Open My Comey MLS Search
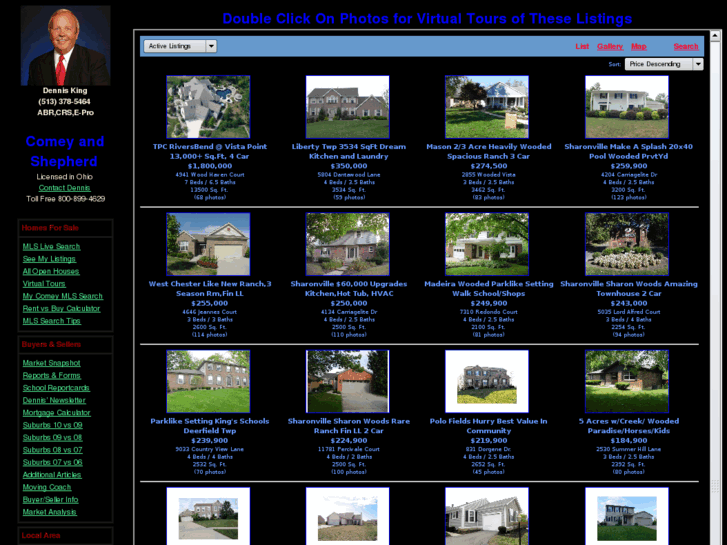 tap(63, 296)
